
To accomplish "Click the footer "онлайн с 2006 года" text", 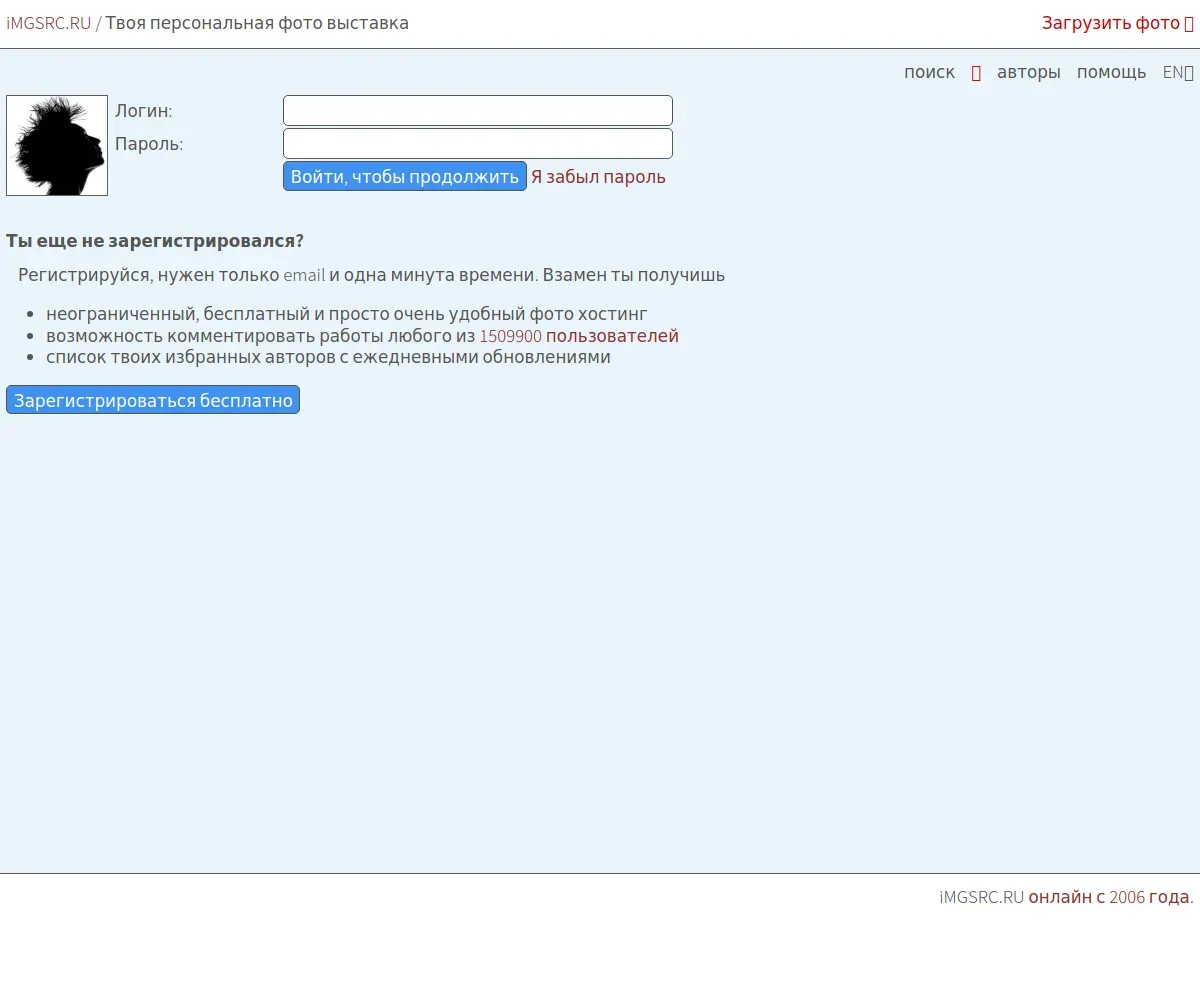I will click(1110, 897).
